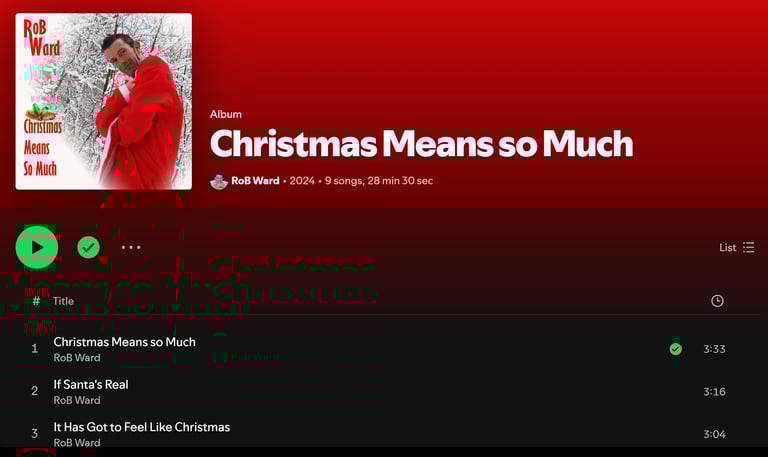The height and width of the screenshot is (457, 768).
Task: Toggle the saved-to-library checkmark beside the play button
Action: (x=89, y=247)
